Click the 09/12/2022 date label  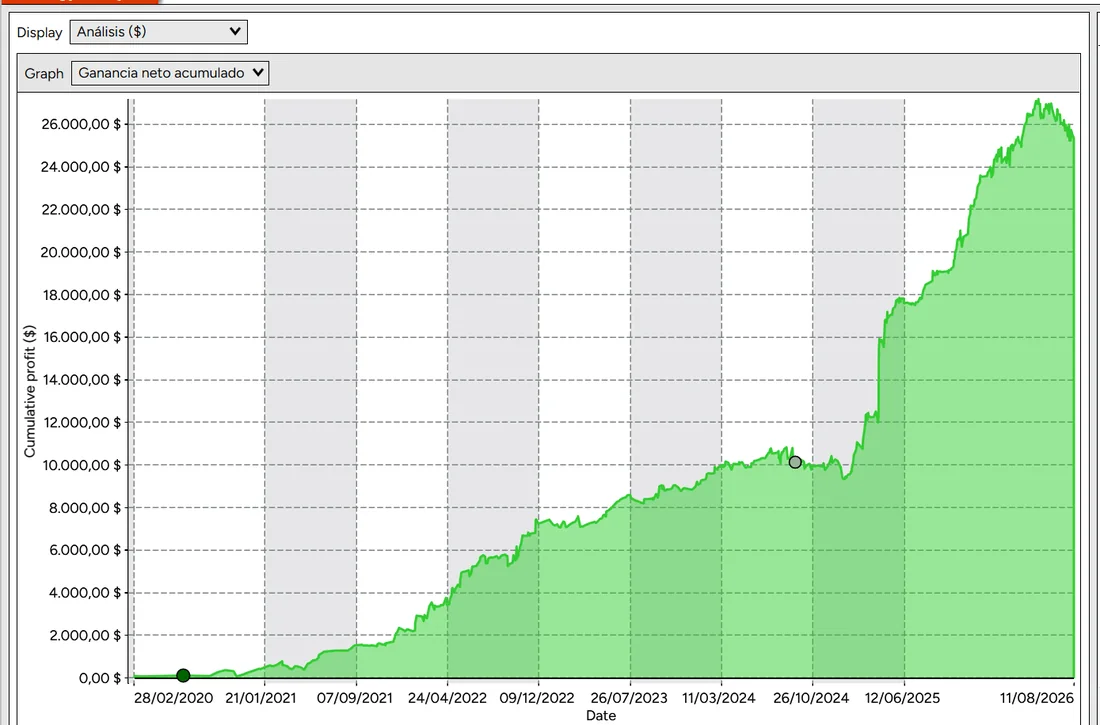pos(537,698)
